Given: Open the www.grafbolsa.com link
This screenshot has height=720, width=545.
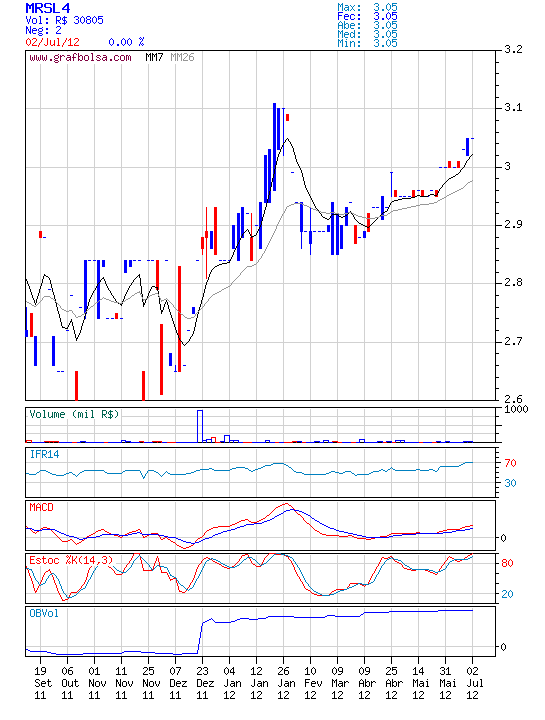Looking at the screenshot, I should 80,57.
